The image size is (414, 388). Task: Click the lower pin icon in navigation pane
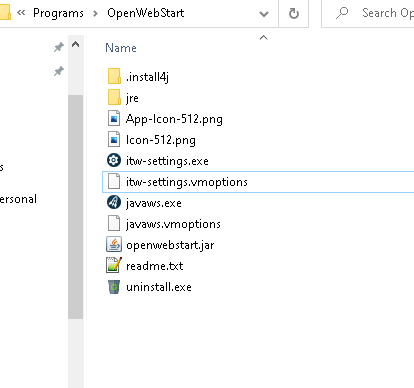click(59, 71)
